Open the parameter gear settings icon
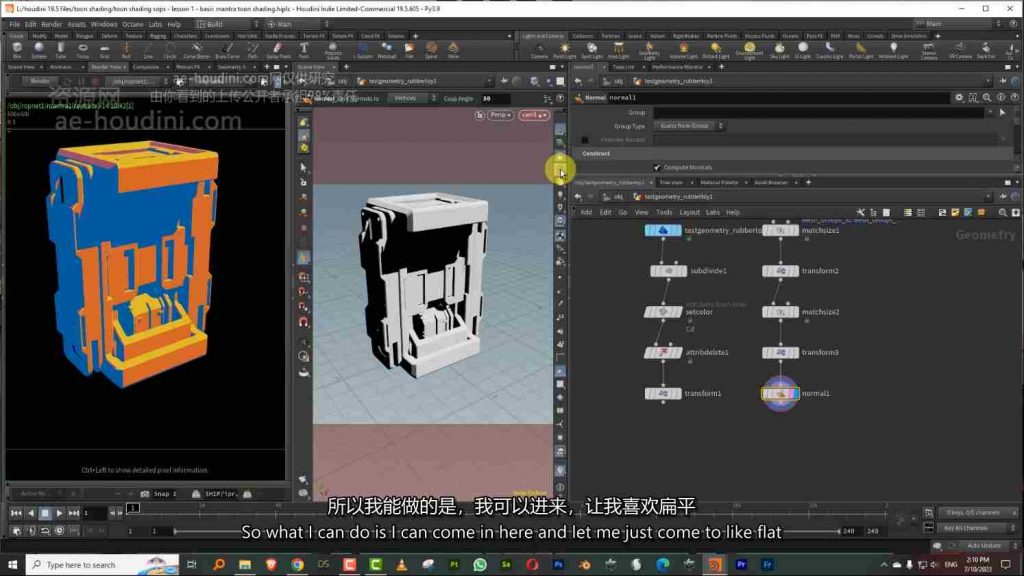The image size is (1024, 576). [x=959, y=98]
